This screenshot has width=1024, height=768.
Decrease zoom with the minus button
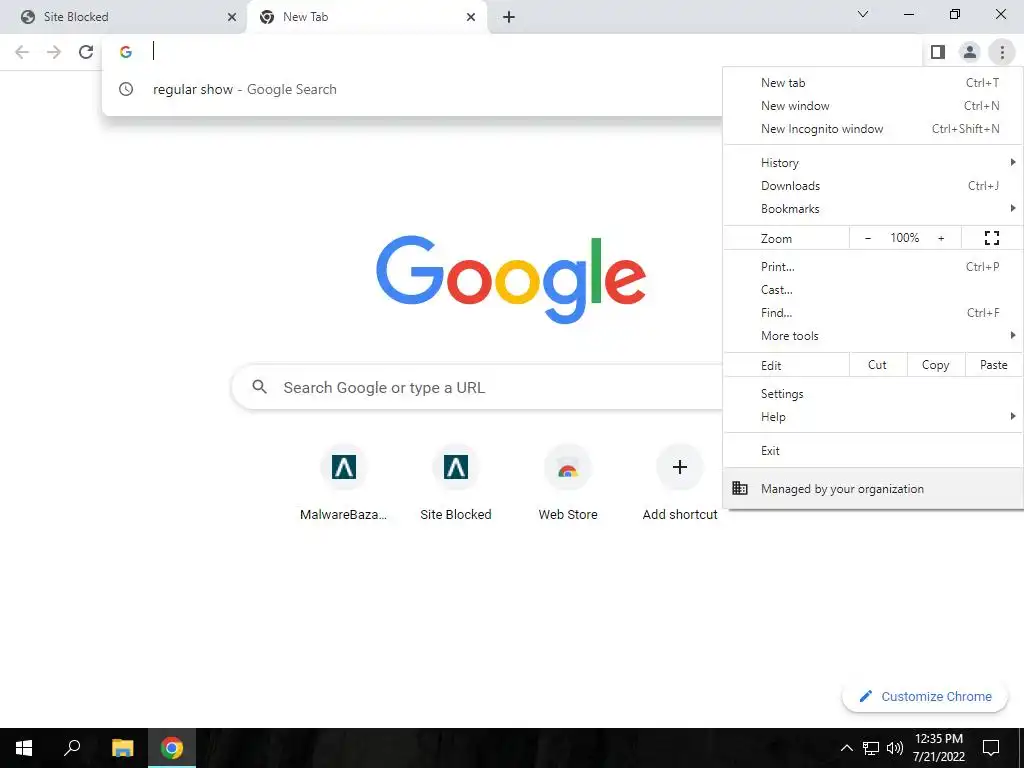click(x=867, y=238)
